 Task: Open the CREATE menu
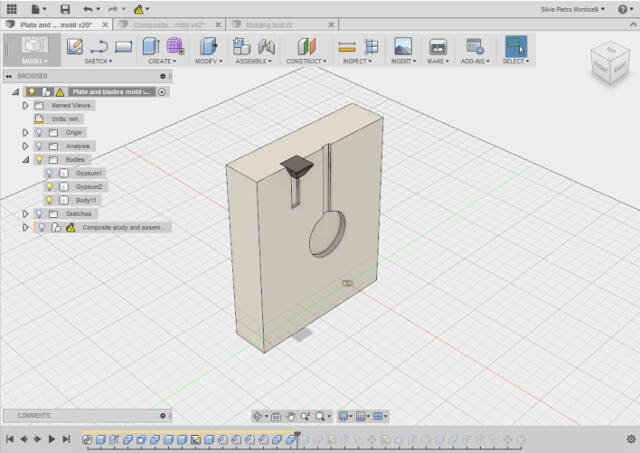[x=162, y=61]
